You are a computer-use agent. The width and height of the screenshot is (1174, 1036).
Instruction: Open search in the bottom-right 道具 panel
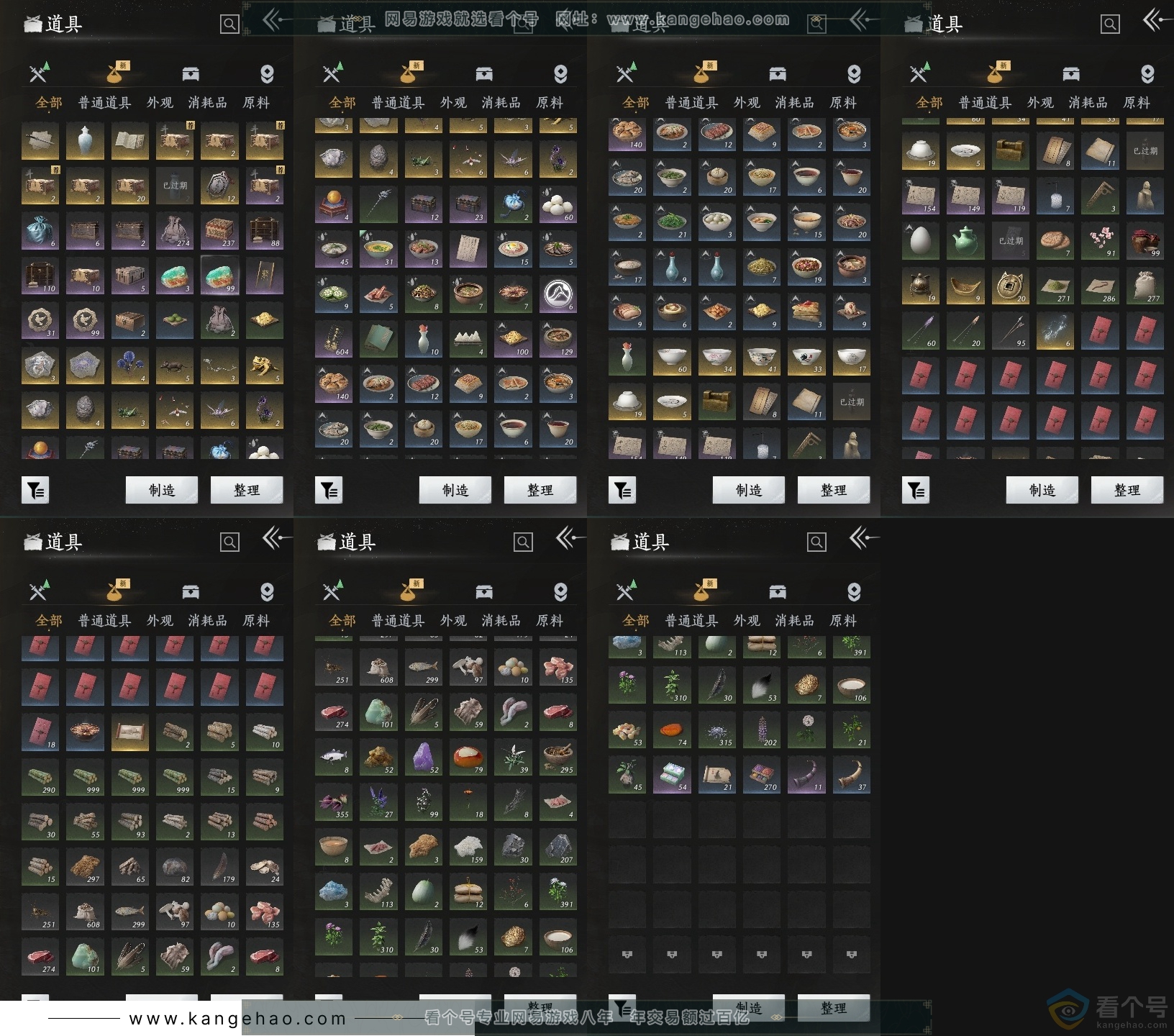tap(816, 542)
